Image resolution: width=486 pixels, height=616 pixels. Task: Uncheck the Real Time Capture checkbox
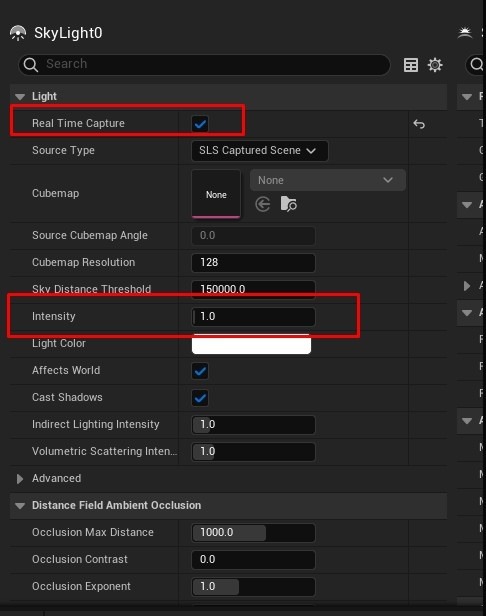point(200,124)
